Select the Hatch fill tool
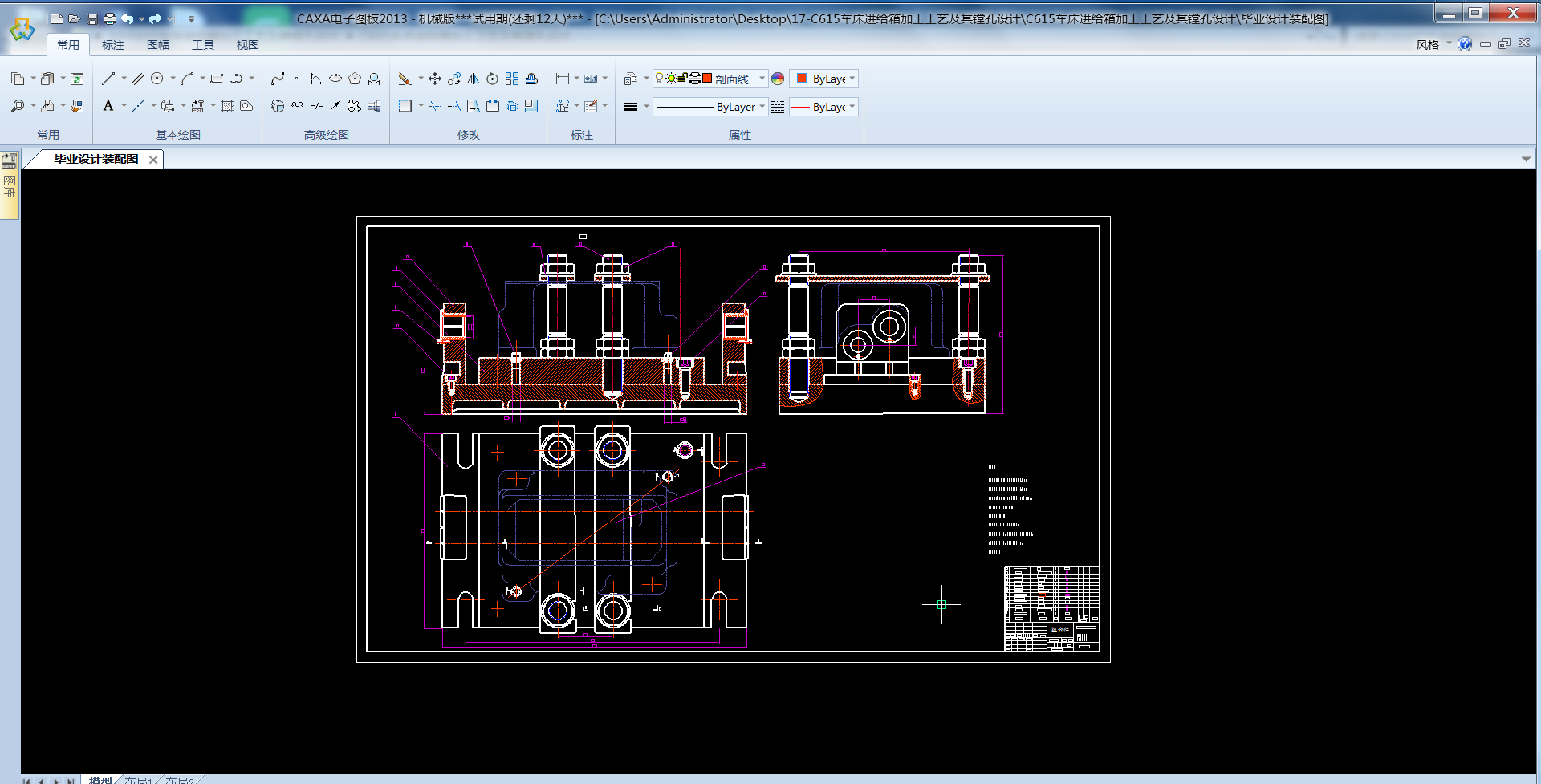Viewport: 1541px width, 784px height. click(x=227, y=106)
